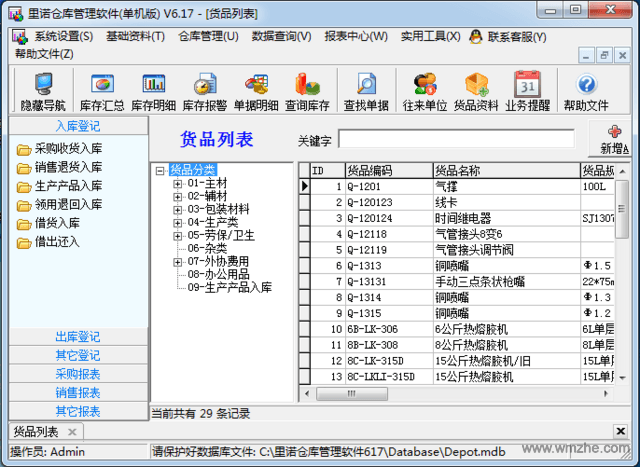Open 往来单位 from the toolbar
The height and width of the screenshot is (467, 640).
[x=425, y=91]
